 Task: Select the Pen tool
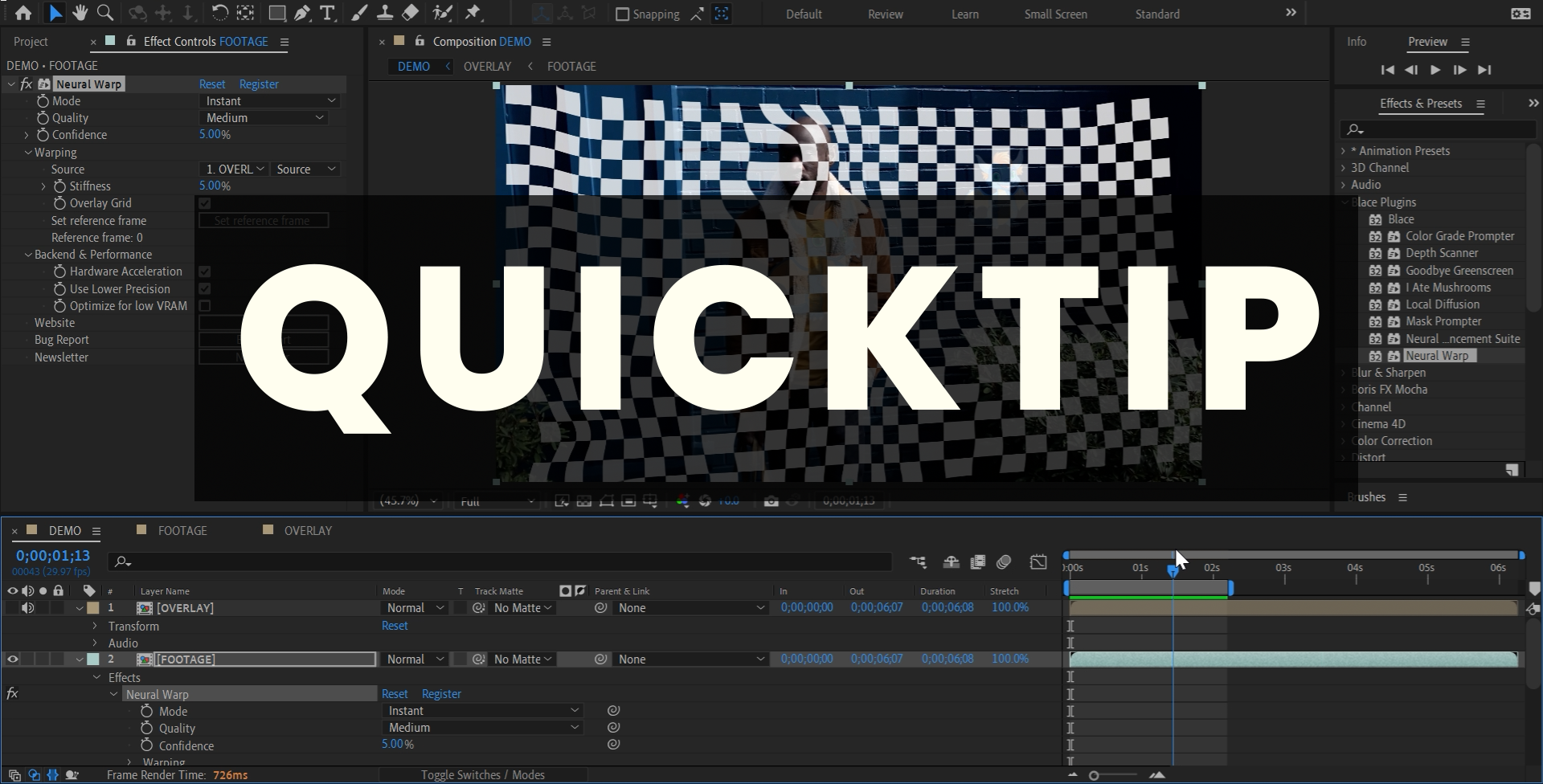(302, 13)
